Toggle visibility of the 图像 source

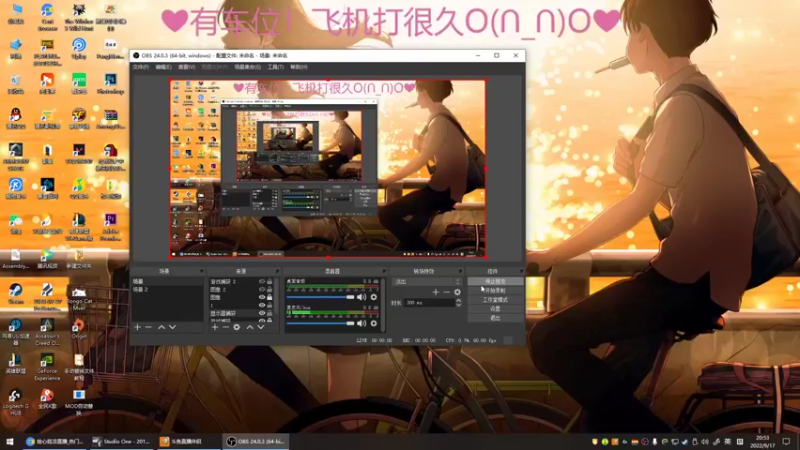pyautogui.click(x=262, y=297)
